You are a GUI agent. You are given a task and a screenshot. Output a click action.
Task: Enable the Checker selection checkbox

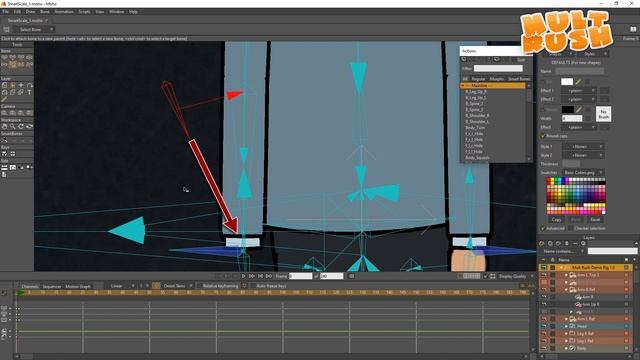570,228
